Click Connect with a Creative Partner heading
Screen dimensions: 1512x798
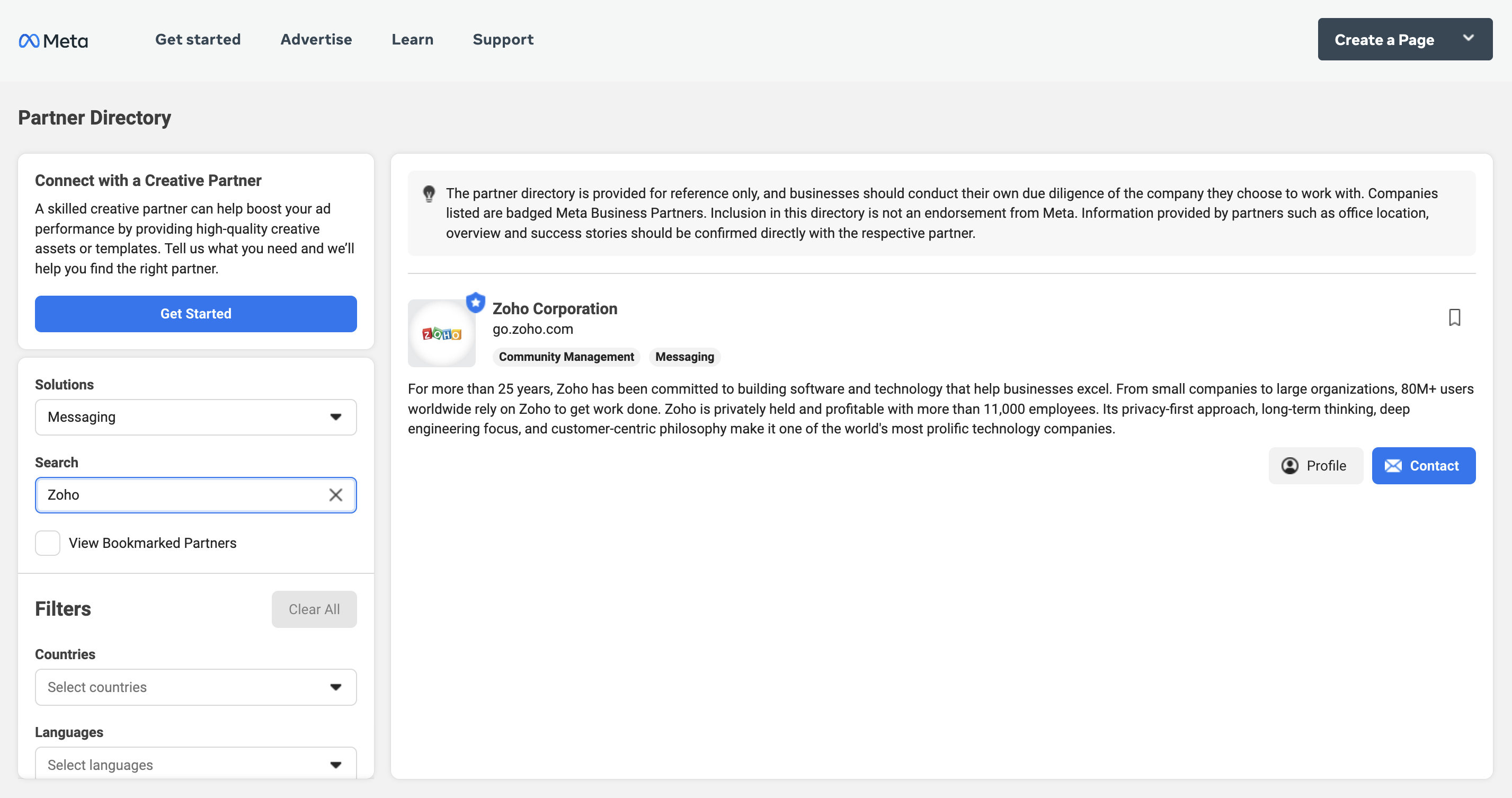coord(148,180)
